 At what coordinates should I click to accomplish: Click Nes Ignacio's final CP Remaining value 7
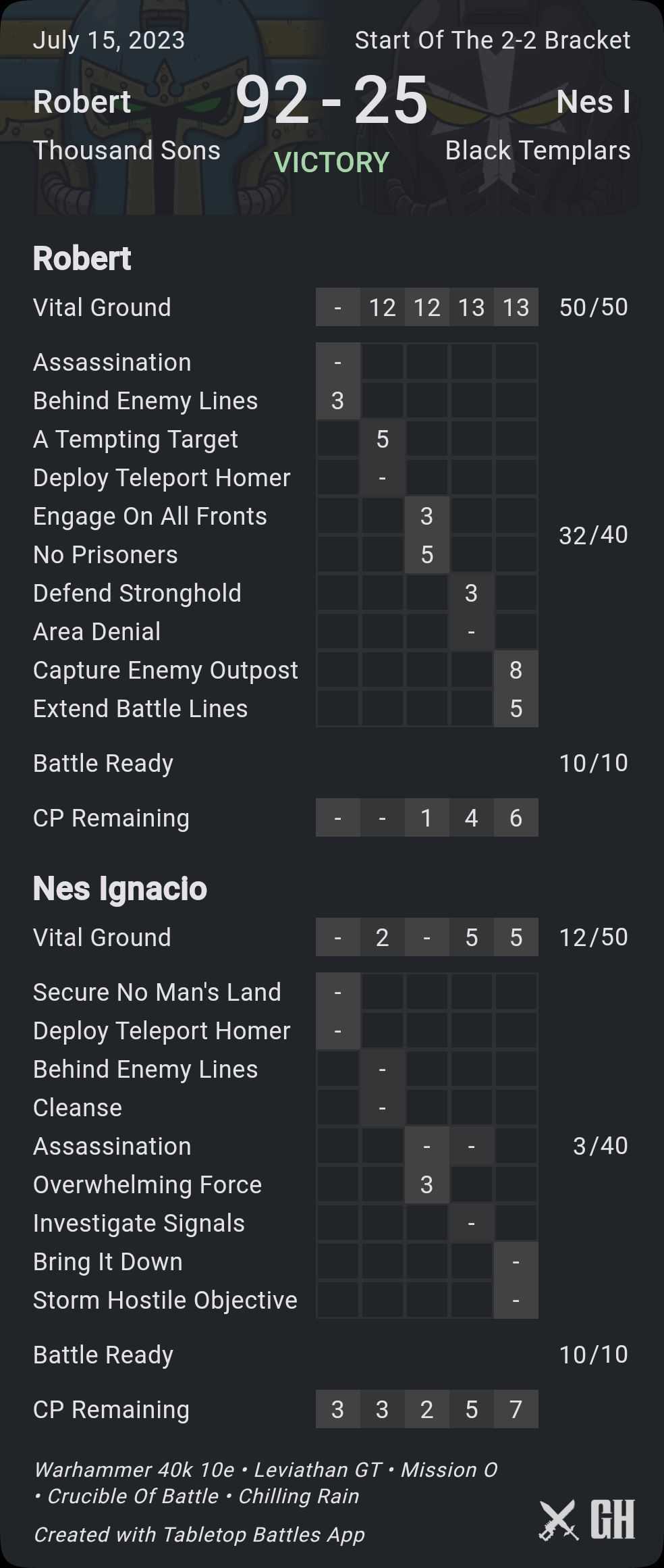[516, 1409]
